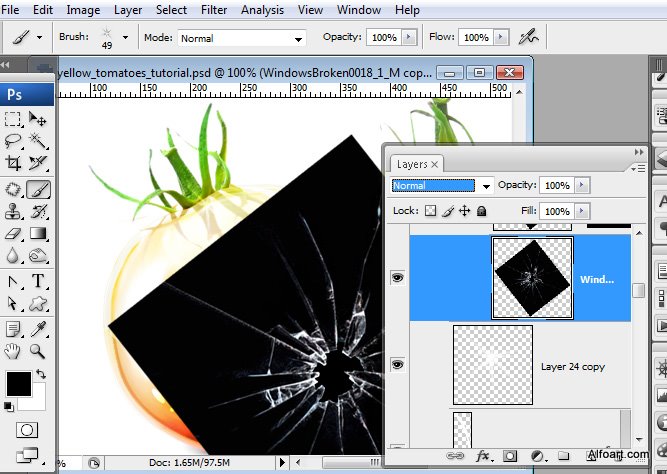This screenshot has width=667, height=474.
Task: Pick the Lasso tool
Action: (x=14, y=140)
